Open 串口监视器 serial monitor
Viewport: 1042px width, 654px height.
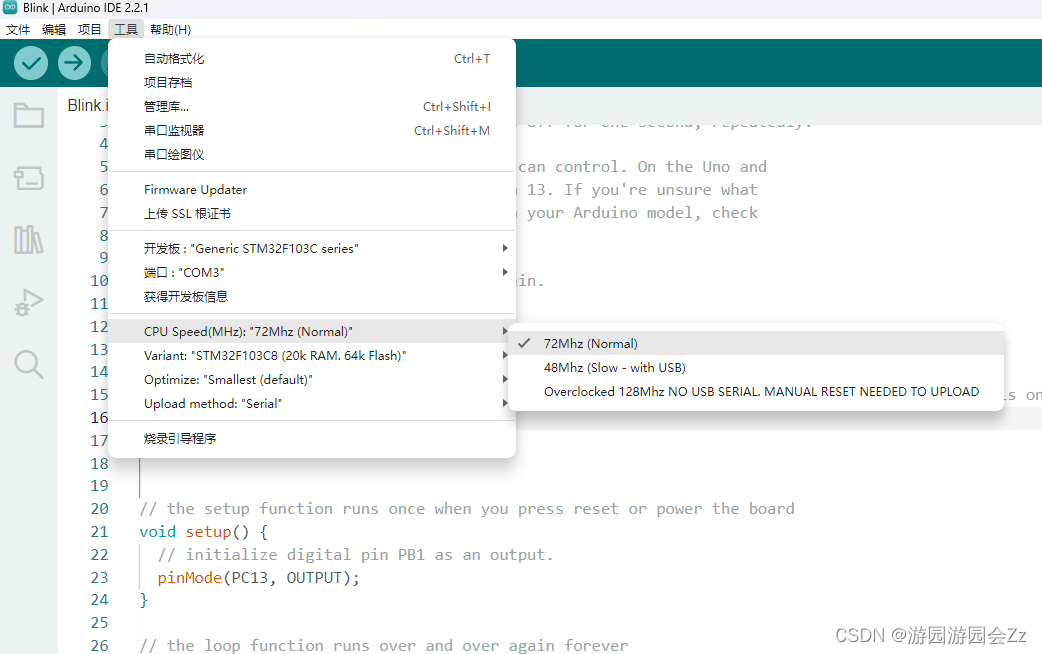tap(312, 130)
